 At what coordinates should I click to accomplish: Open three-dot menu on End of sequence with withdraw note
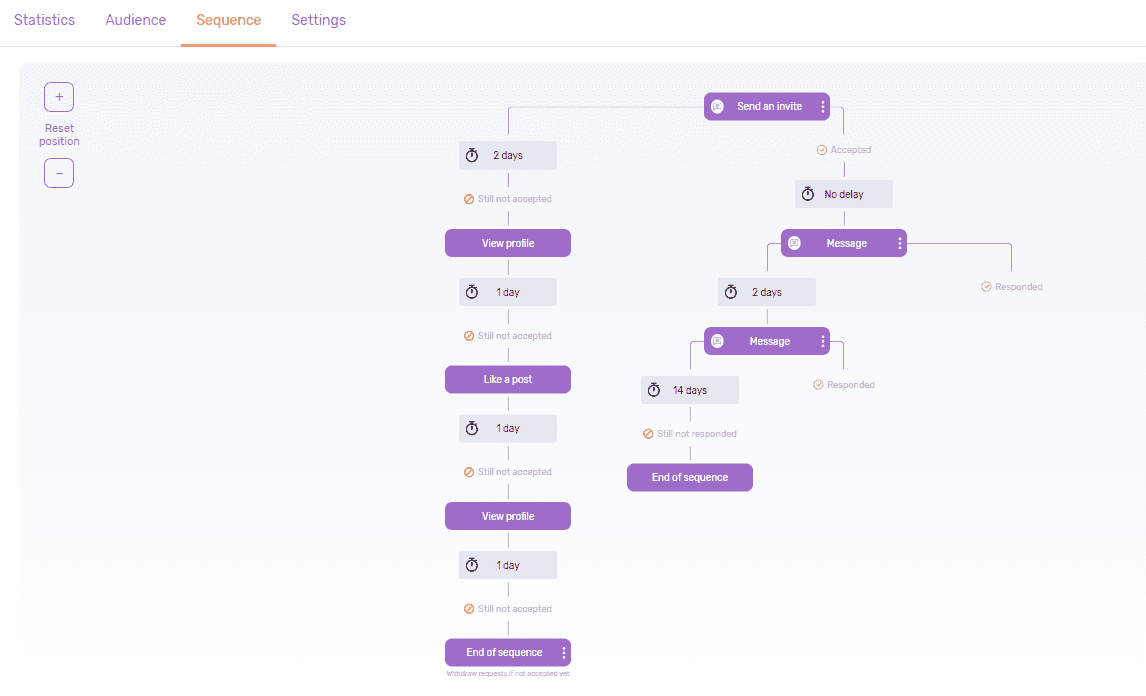[x=563, y=653]
